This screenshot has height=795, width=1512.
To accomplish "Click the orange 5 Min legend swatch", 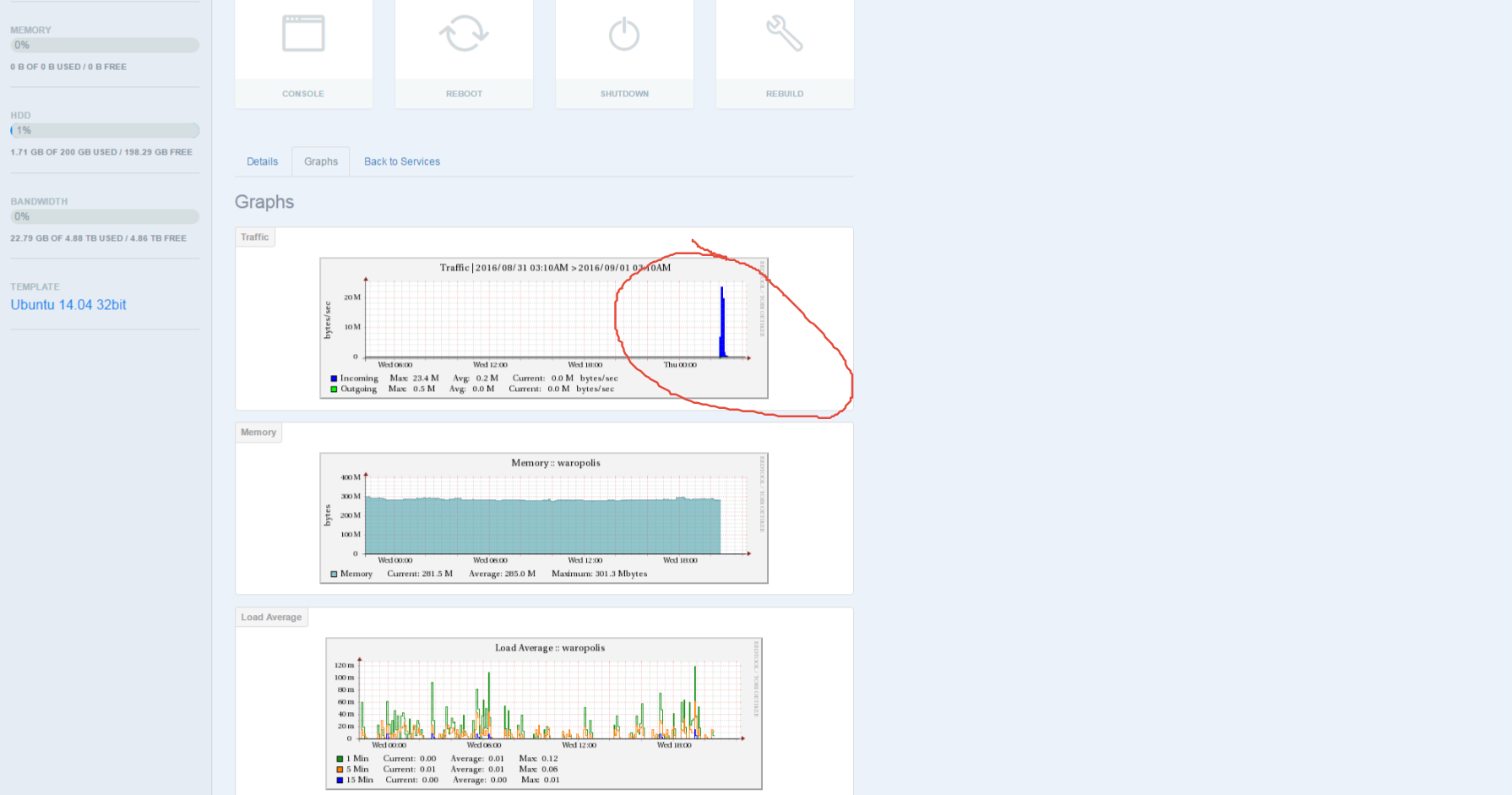I will tap(340, 770).
